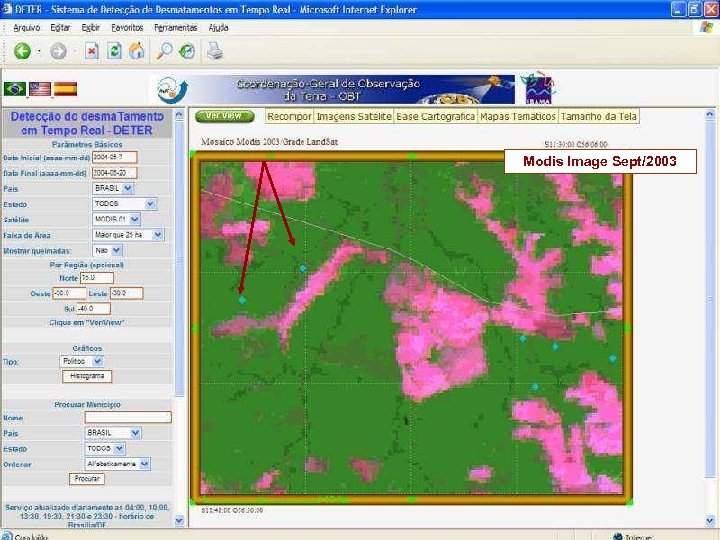Click the browser Back arrow button
Viewport: 720px width, 540px height.
point(22,51)
